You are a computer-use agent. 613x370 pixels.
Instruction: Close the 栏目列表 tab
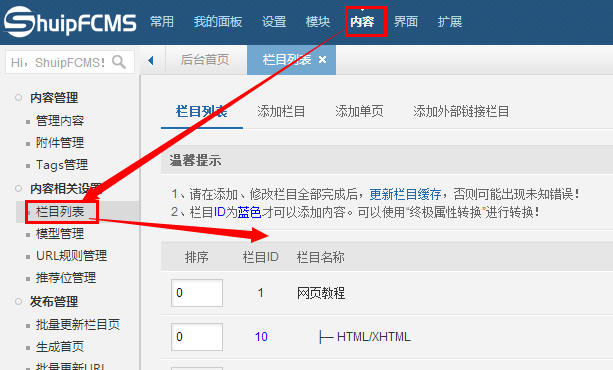[x=322, y=60]
